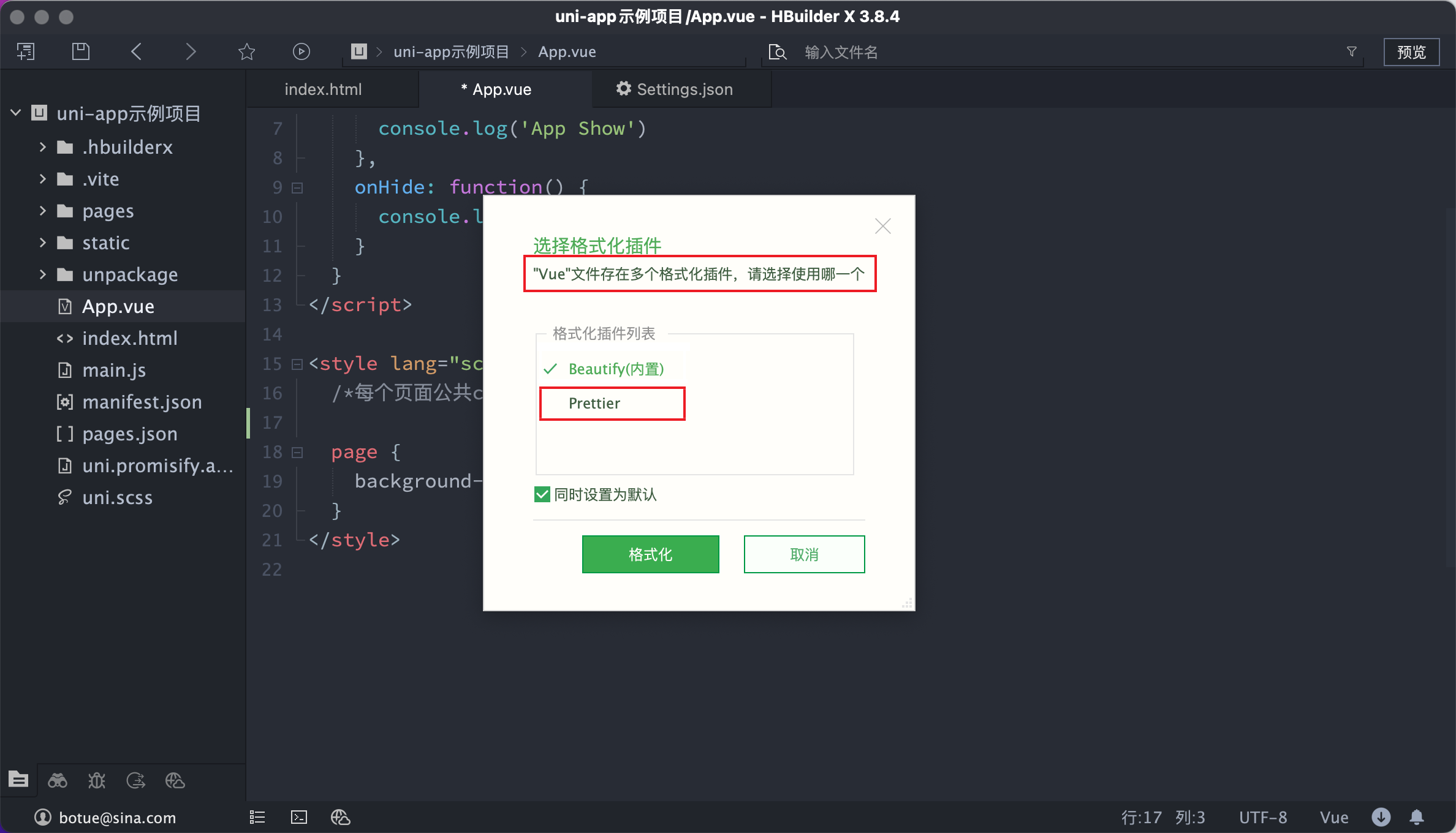Click the run play icon in toolbar
1456x833 pixels.
pyautogui.click(x=301, y=51)
